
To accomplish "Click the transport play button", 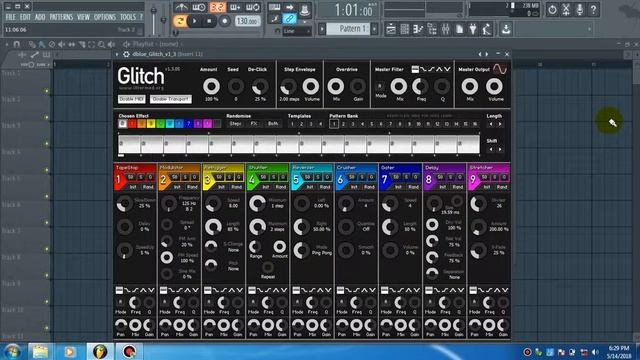I will point(194,21).
